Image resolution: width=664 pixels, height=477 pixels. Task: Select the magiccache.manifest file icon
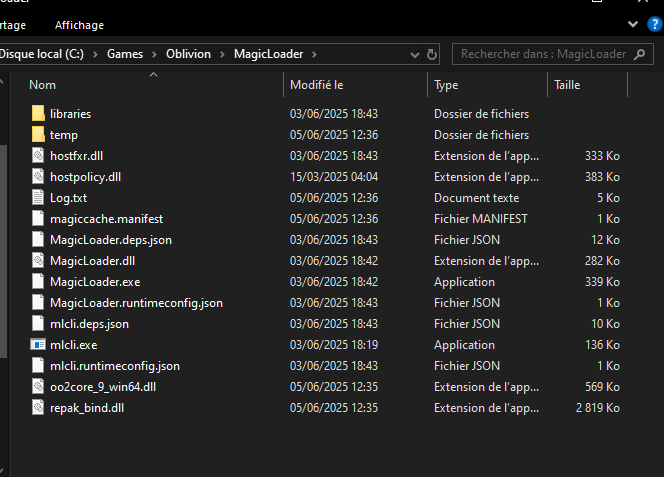[x=38, y=219]
